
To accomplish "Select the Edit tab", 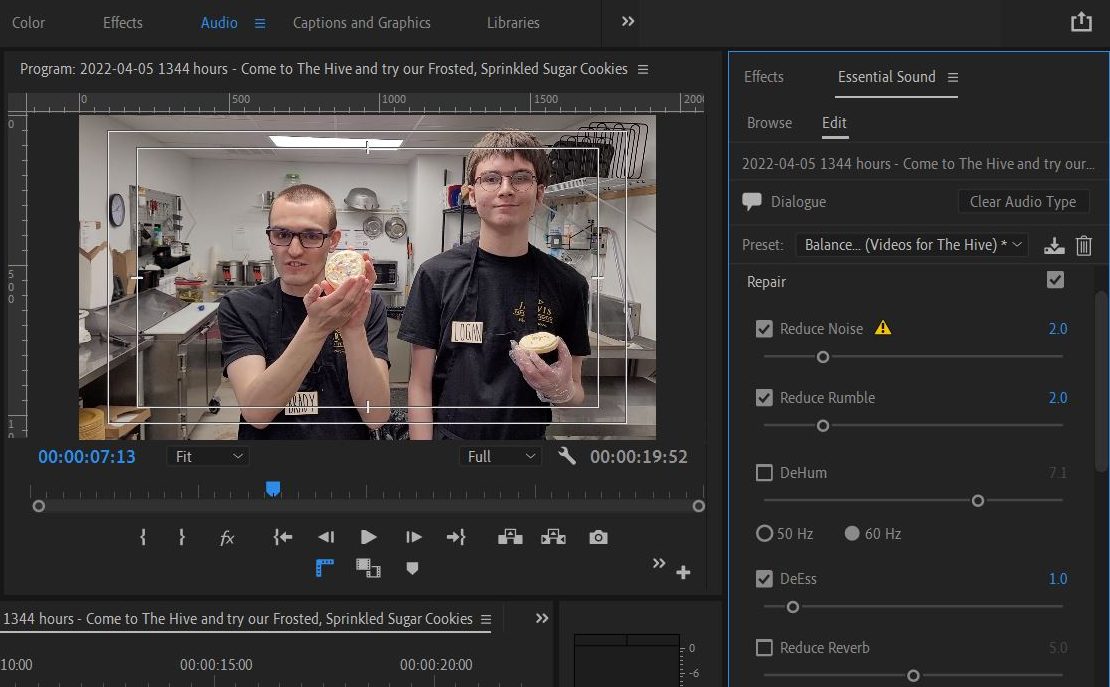I will (834, 123).
